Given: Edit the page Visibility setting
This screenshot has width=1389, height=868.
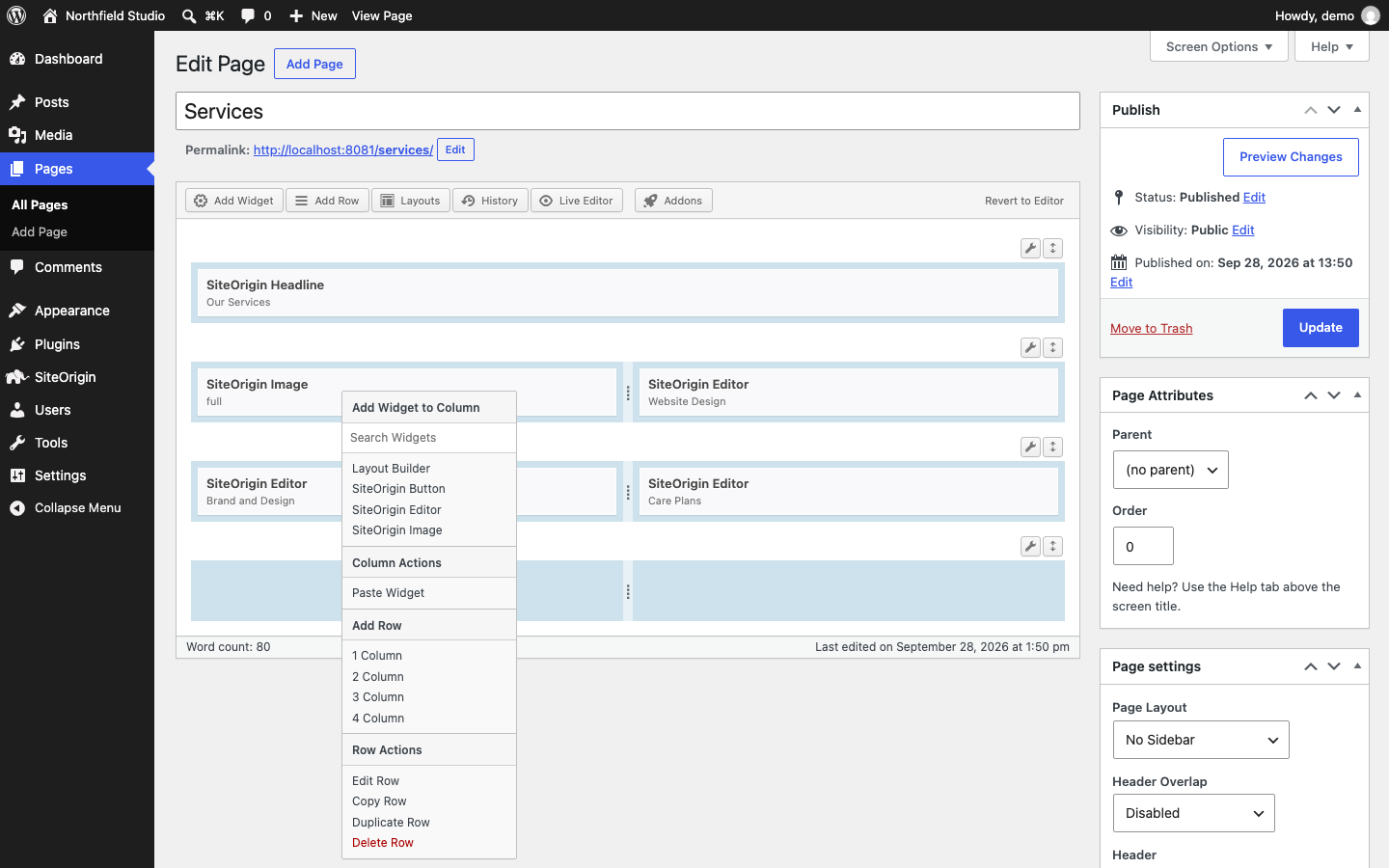Looking at the screenshot, I should [1243, 230].
